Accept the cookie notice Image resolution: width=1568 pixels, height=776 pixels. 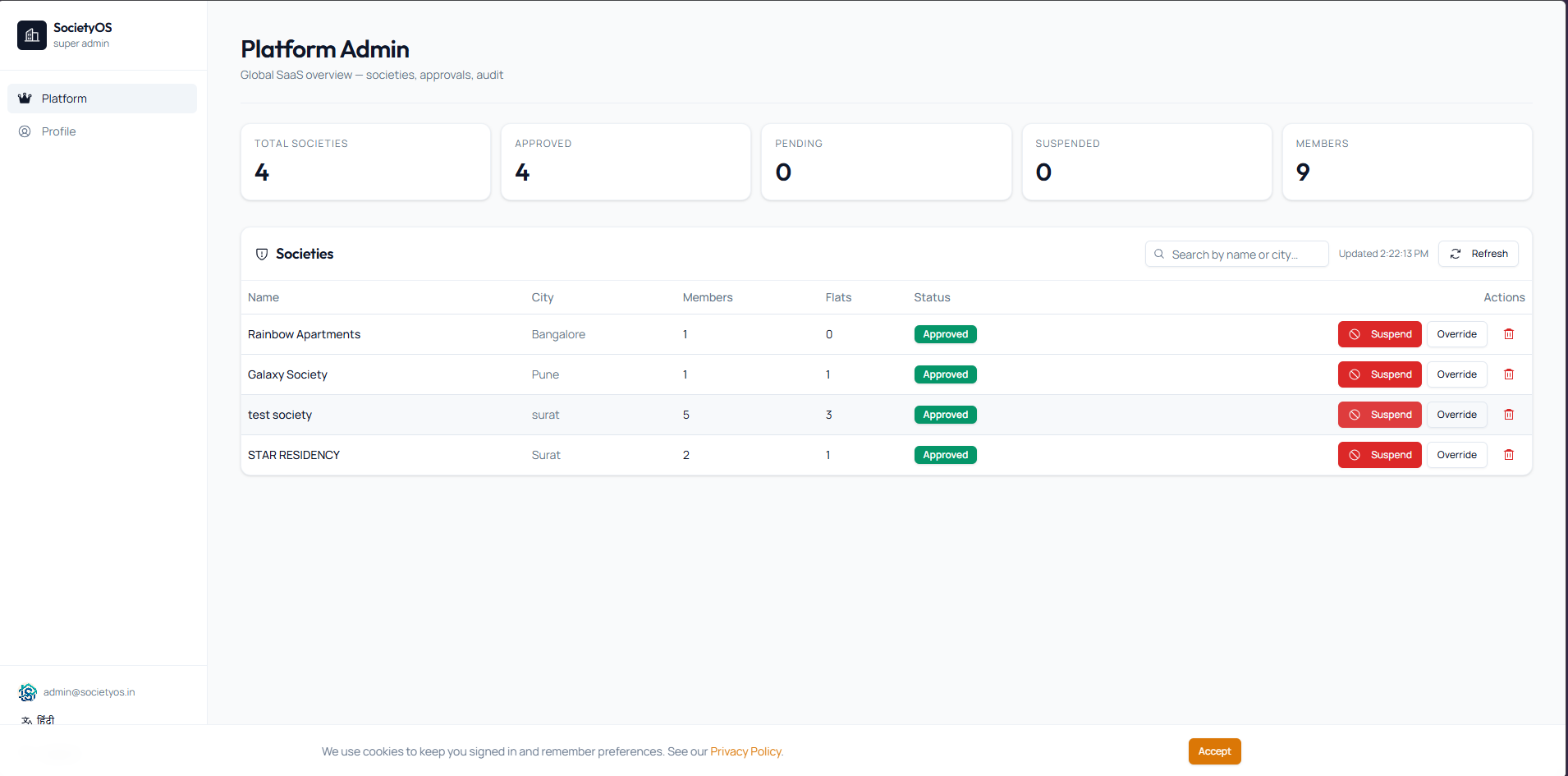[1214, 751]
